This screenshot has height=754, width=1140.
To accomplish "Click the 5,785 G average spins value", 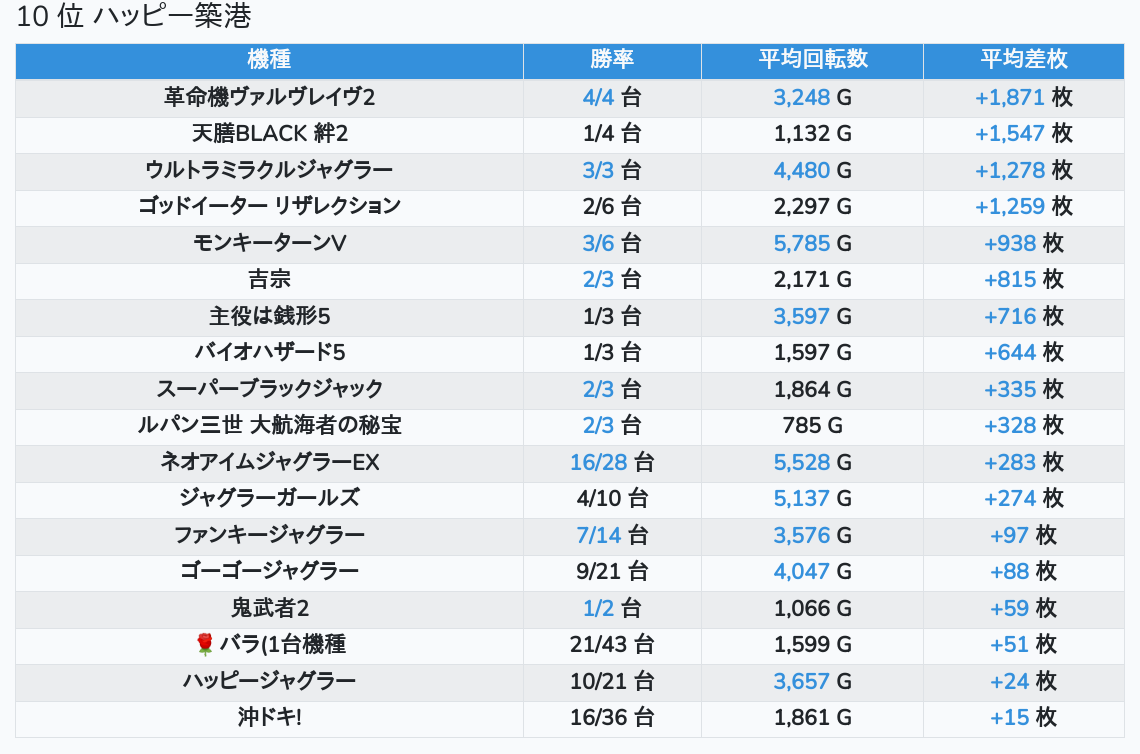I will point(812,243).
